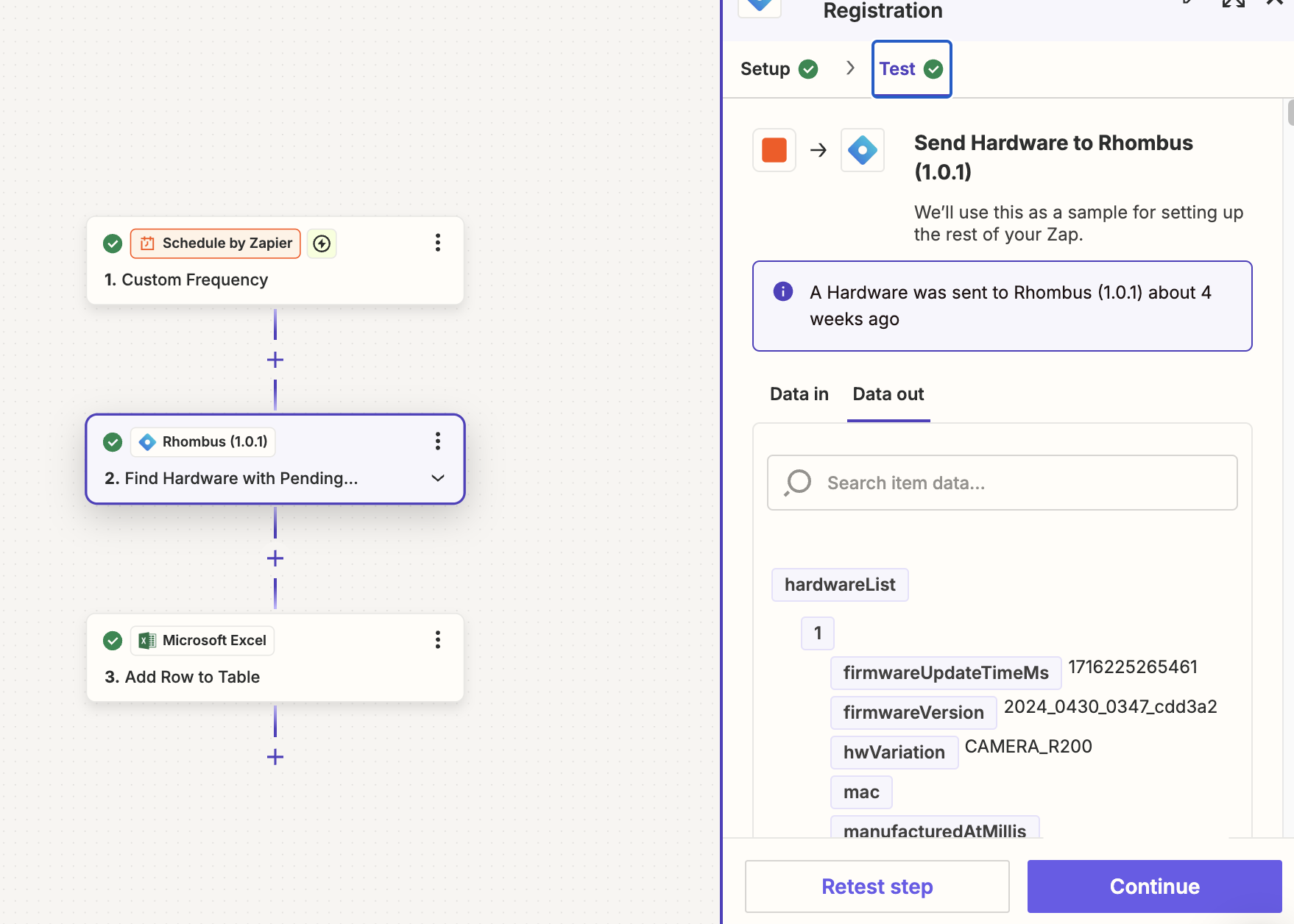Switch to the Data in tab
The image size is (1294, 924).
click(x=799, y=394)
